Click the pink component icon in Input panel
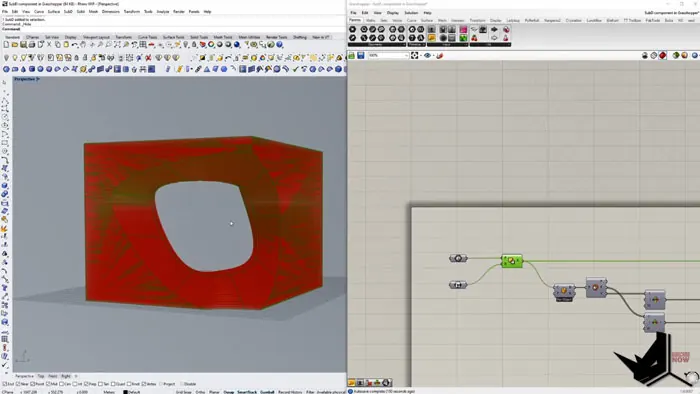This screenshot has width=700, height=394. (x=463, y=29)
